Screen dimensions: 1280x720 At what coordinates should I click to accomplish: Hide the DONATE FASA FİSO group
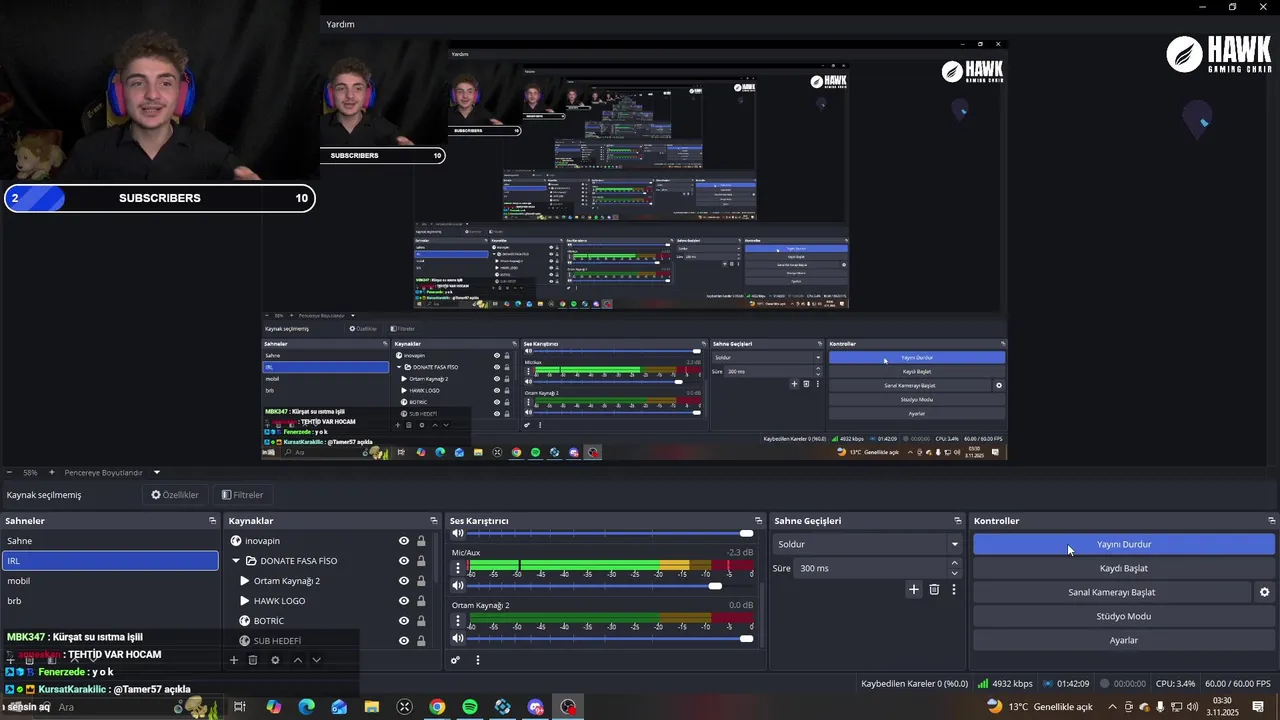pyautogui.click(x=404, y=561)
